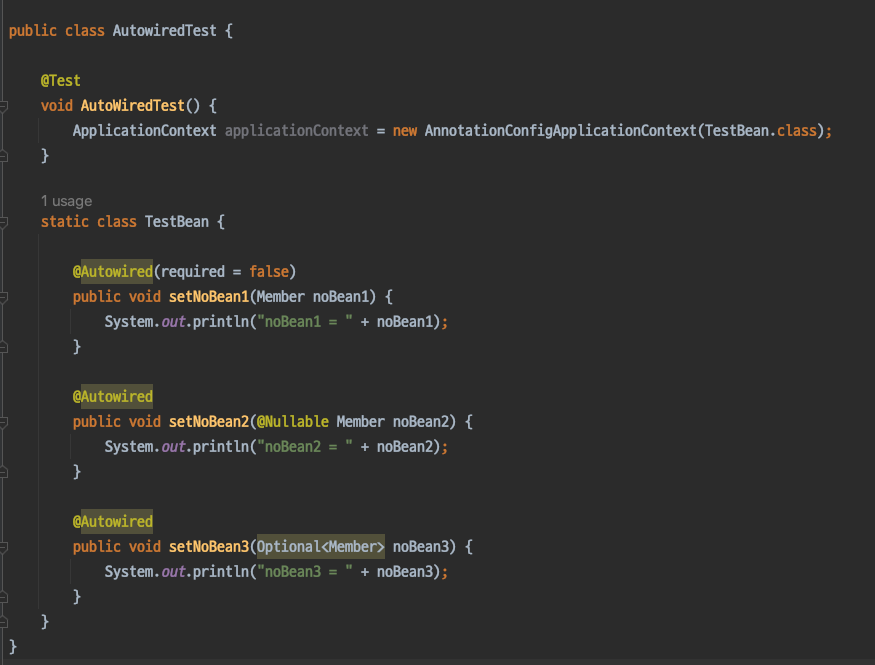
Task: Click the new keyword before AnnotationConfigApplicationContext
Action: 405,131
